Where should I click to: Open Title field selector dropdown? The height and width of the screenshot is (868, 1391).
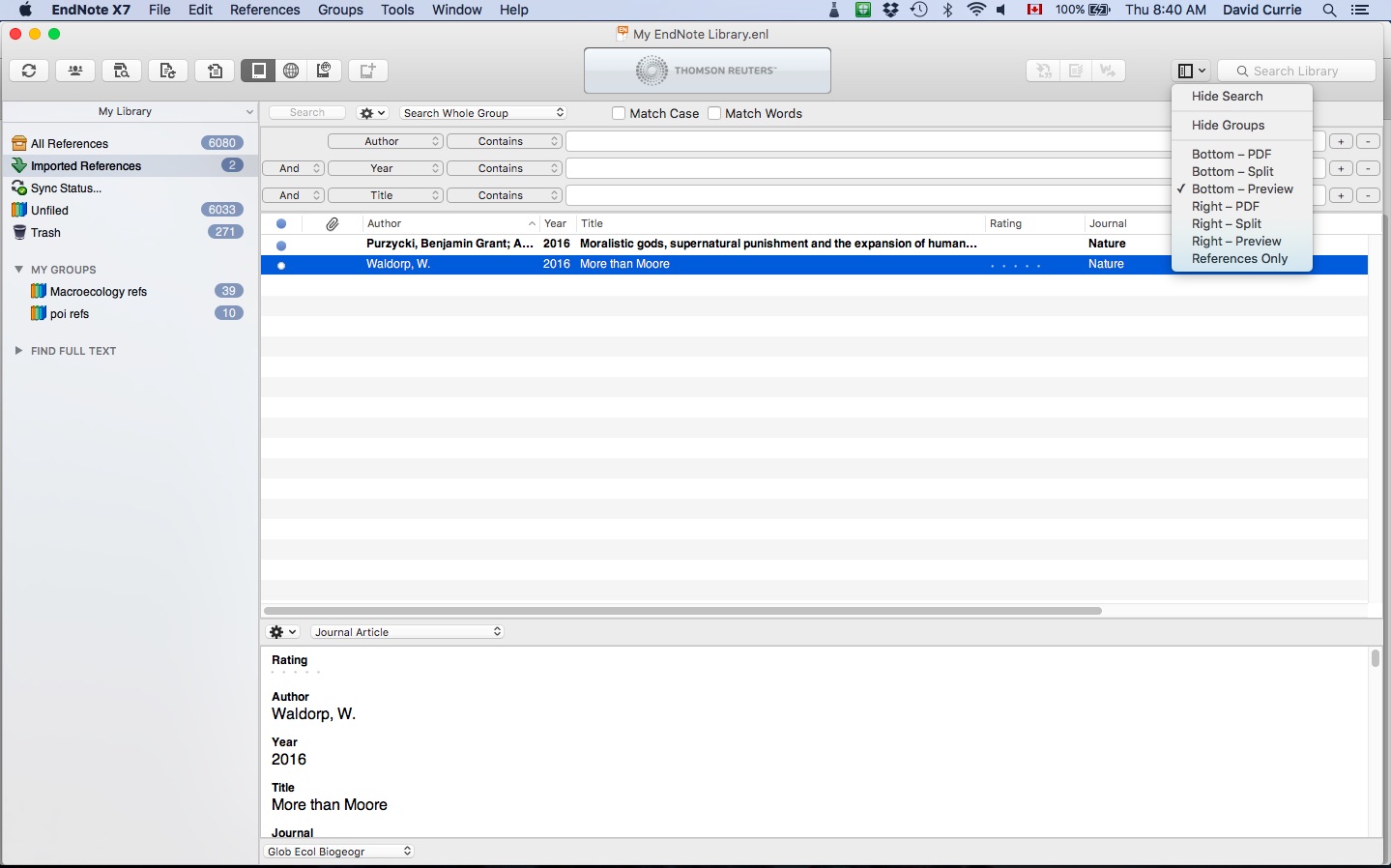coord(385,195)
